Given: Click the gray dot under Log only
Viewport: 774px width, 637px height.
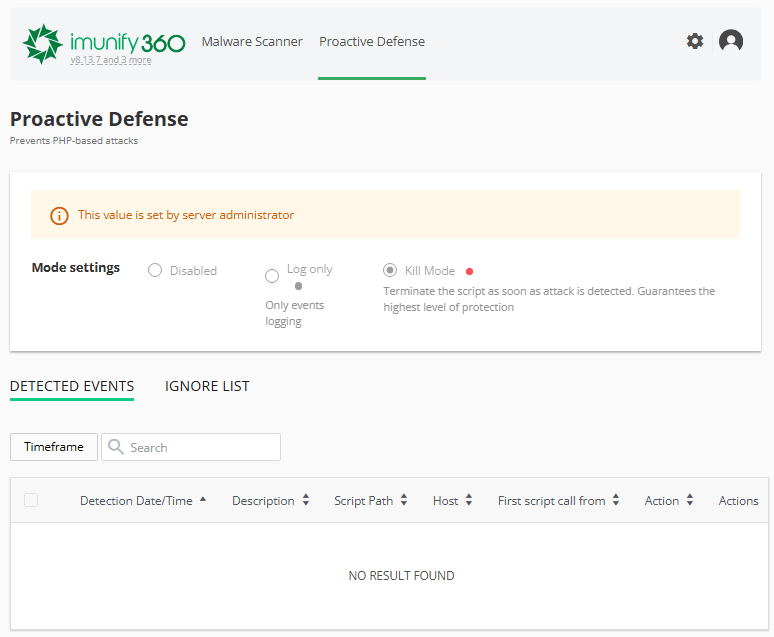Looking at the screenshot, I should (298, 286).
